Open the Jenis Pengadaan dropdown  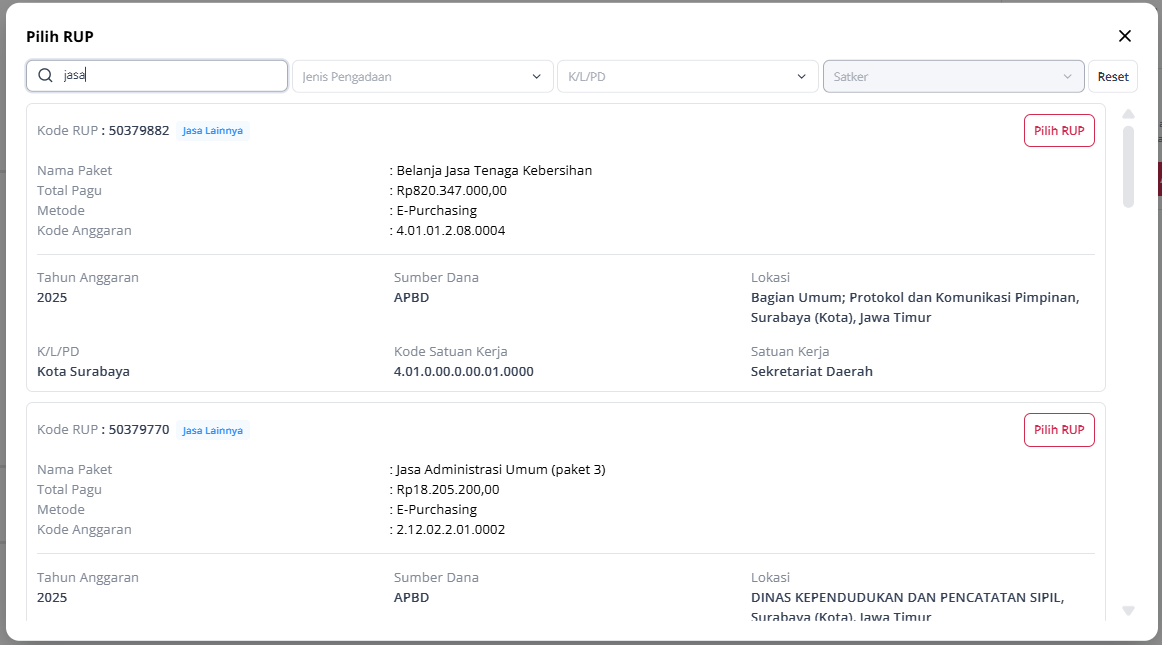(410, 76)
